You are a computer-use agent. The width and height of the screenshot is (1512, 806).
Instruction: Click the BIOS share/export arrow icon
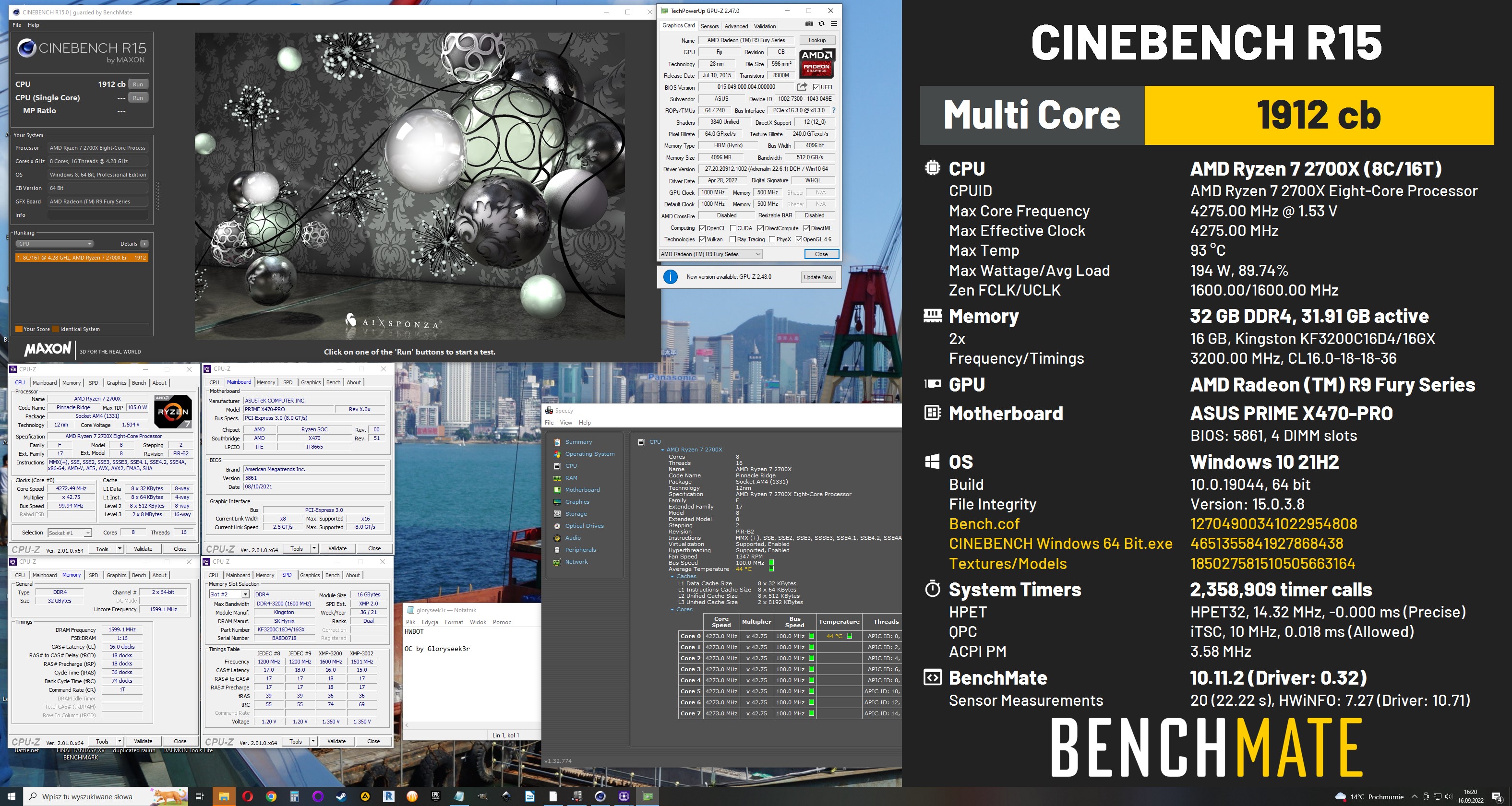click(803, 87)
